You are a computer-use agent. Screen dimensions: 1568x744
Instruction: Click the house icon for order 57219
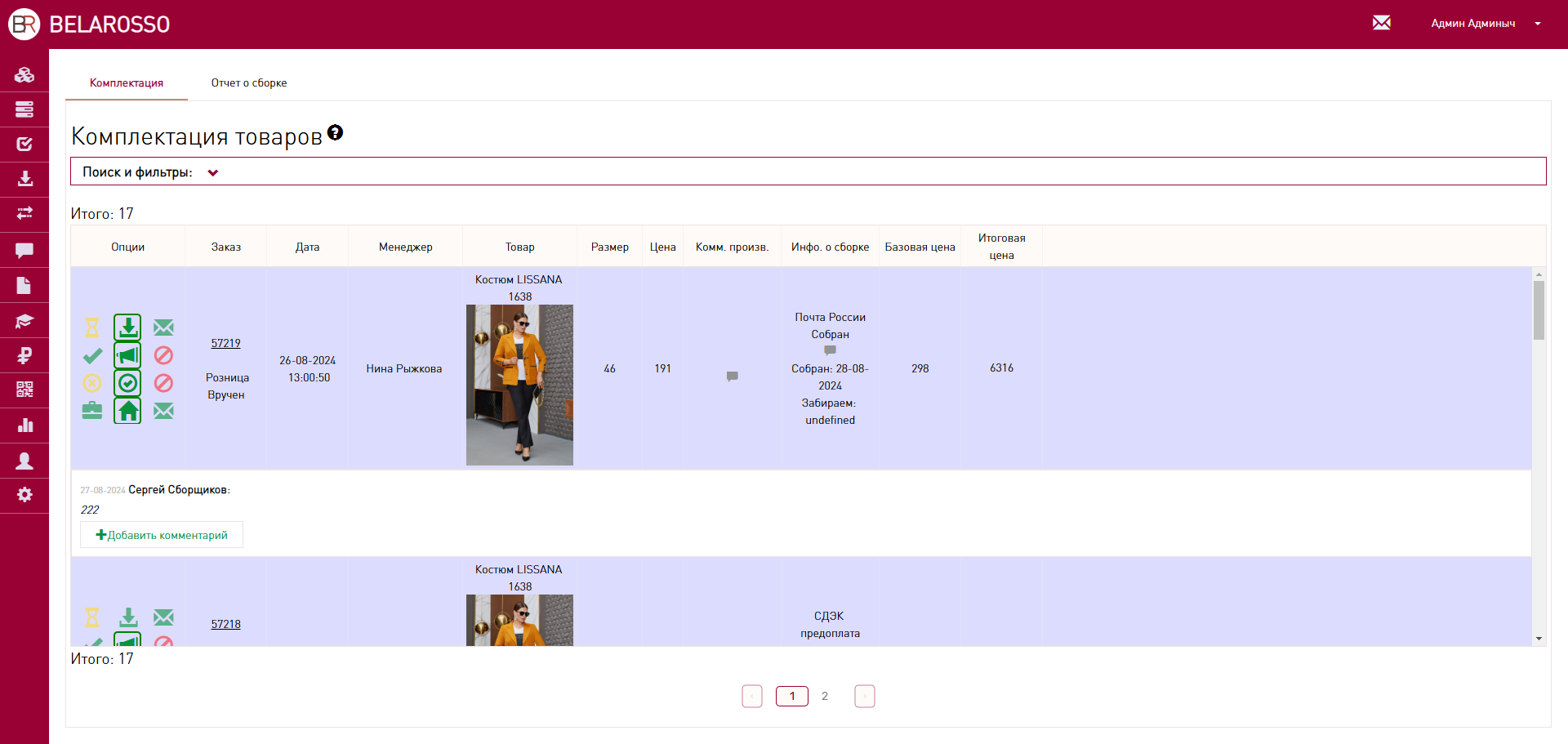pyautogui.click(x=127, y=411)
